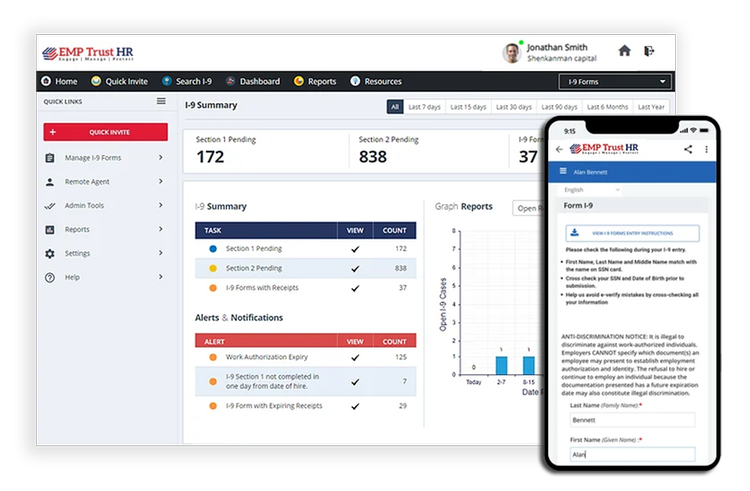
Task: Select Last 30 days filter
Action: [x=514, y=107]
